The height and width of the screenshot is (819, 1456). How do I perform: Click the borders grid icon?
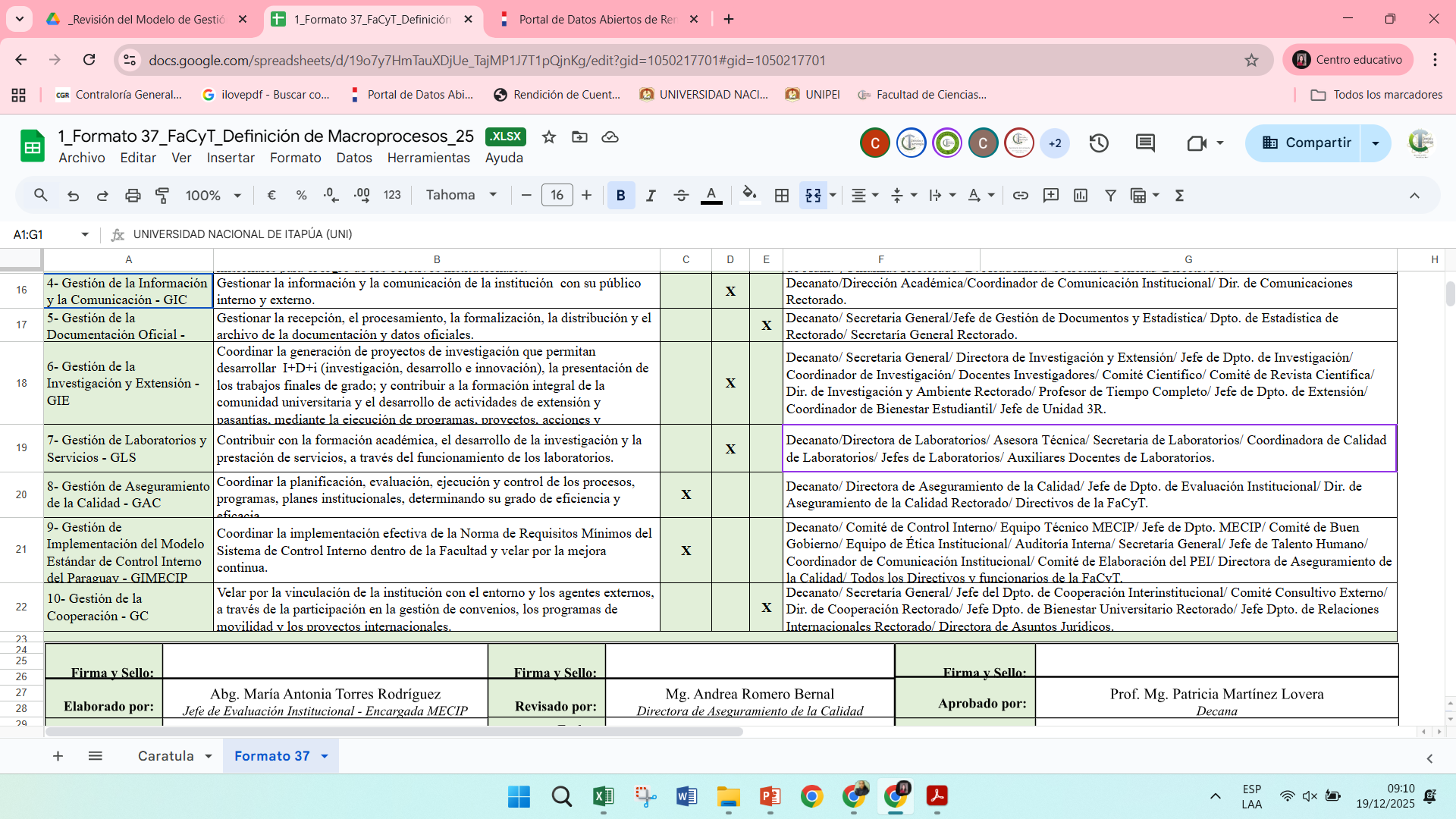pyautogui.click(x=782, y=196)
